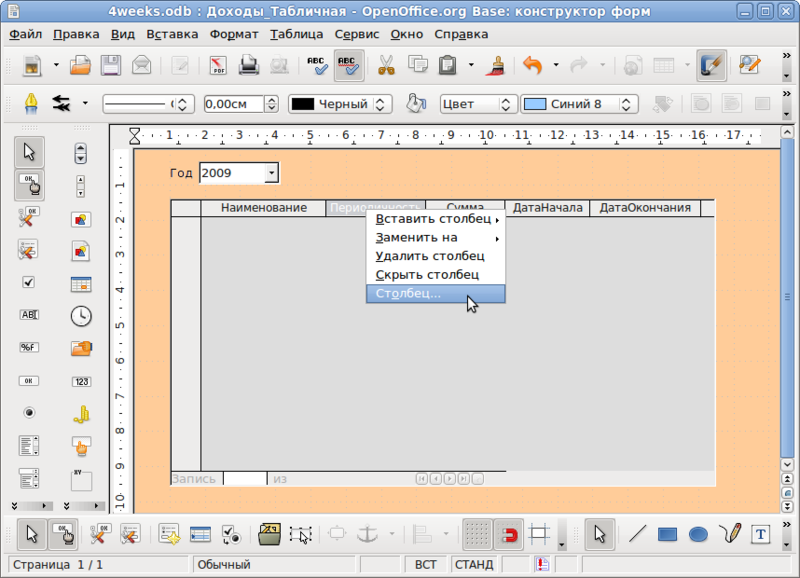Save the form with the floppy disk icon
Viewport: 800px width, 578px height.
coord(111,66)
